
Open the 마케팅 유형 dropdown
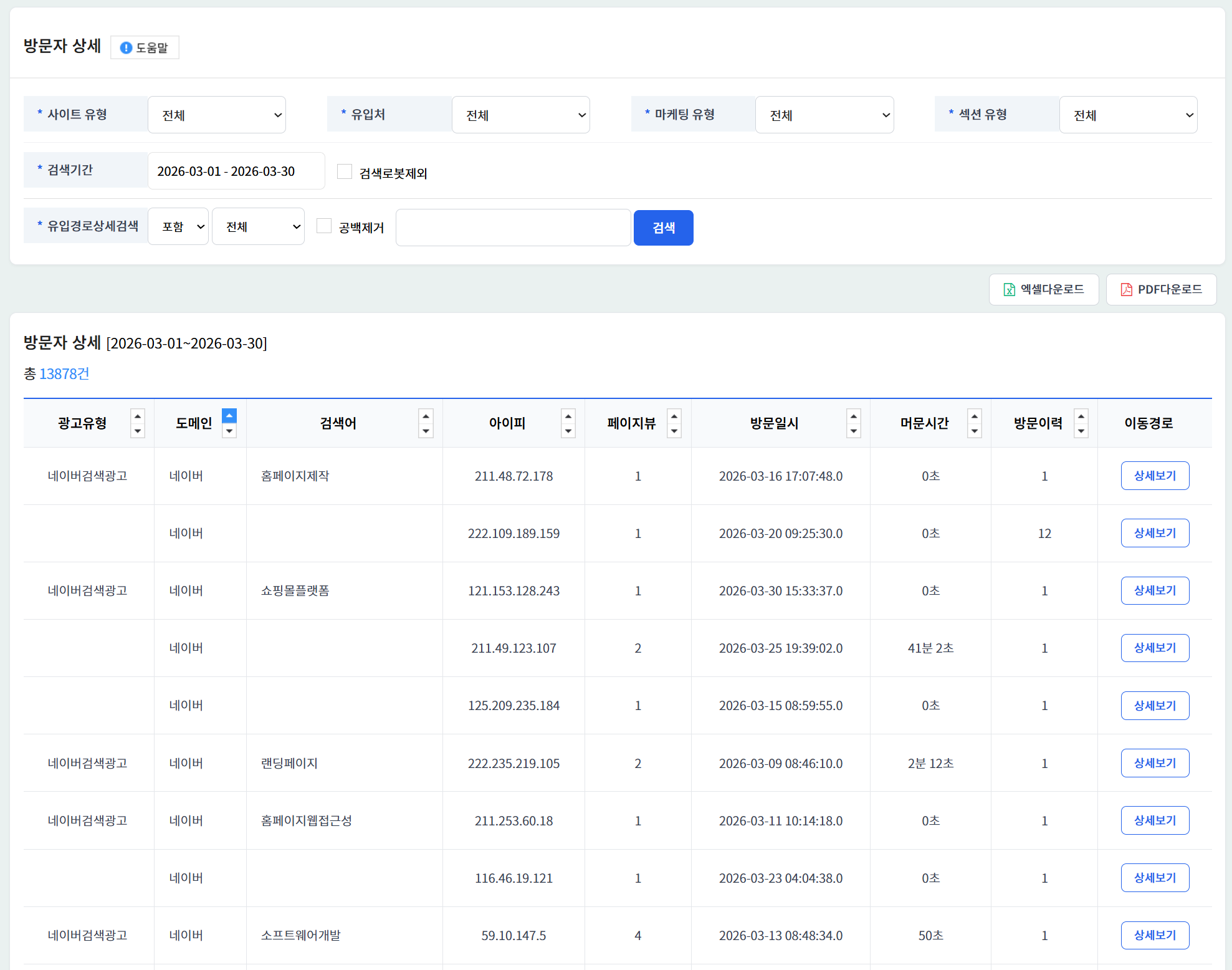pos(824,115)
